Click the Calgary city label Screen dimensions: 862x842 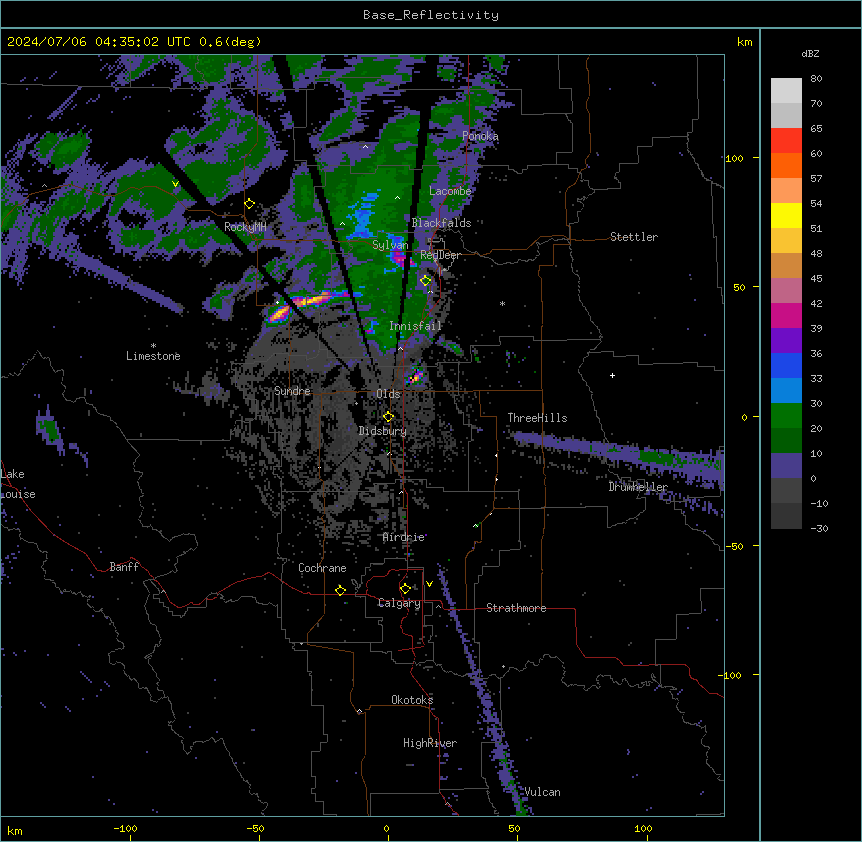399,603
